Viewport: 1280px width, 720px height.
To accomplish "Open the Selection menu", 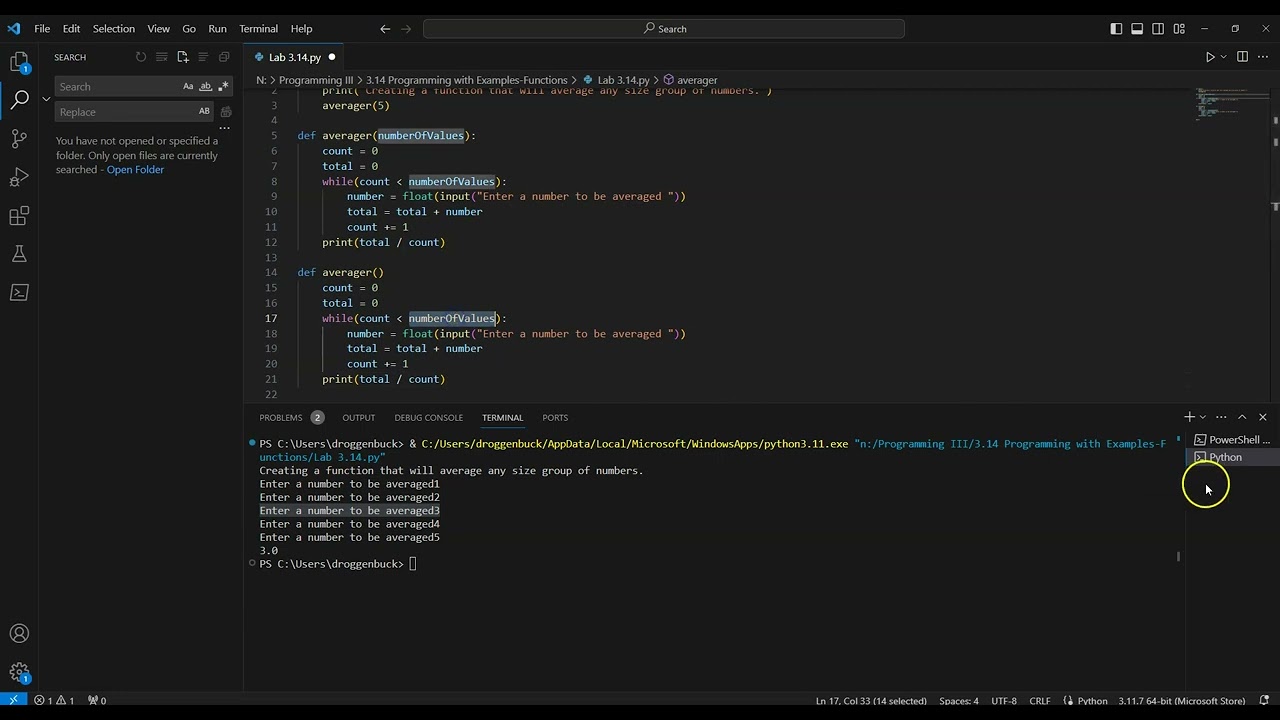I will 114,29.
